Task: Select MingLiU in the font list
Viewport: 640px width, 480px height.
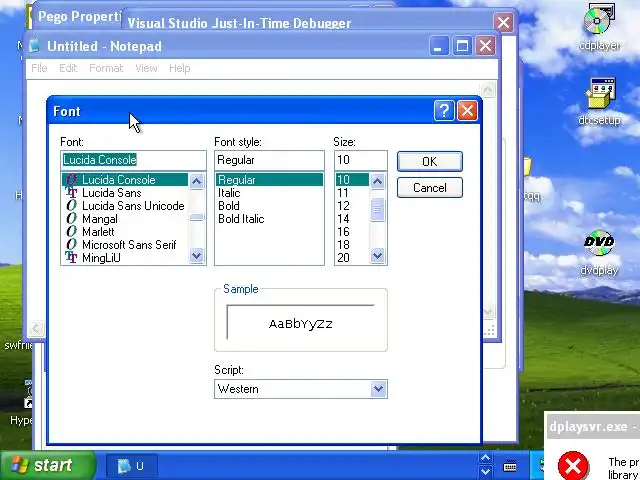Action: 125,258
